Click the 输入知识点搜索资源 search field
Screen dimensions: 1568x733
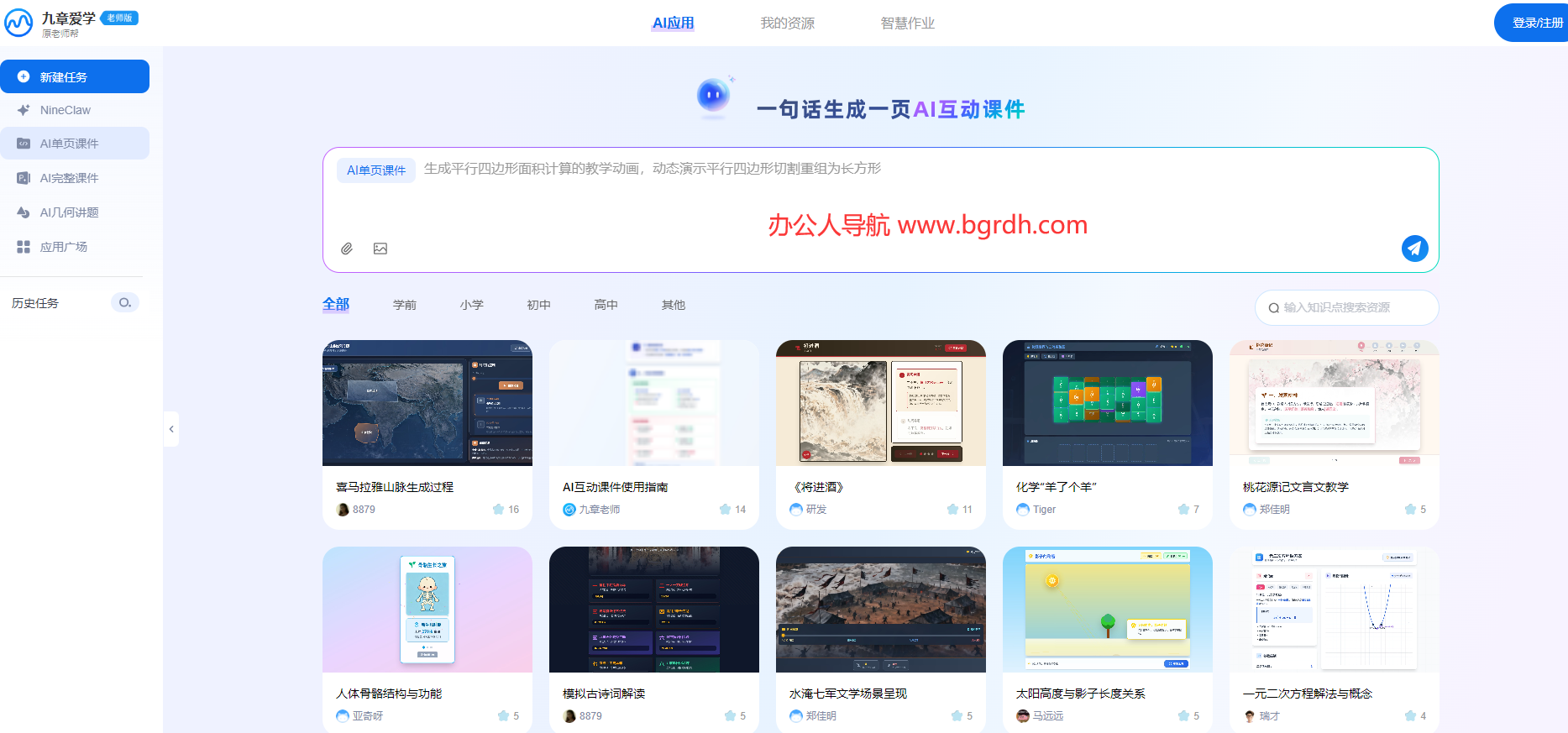[1347, 307]
